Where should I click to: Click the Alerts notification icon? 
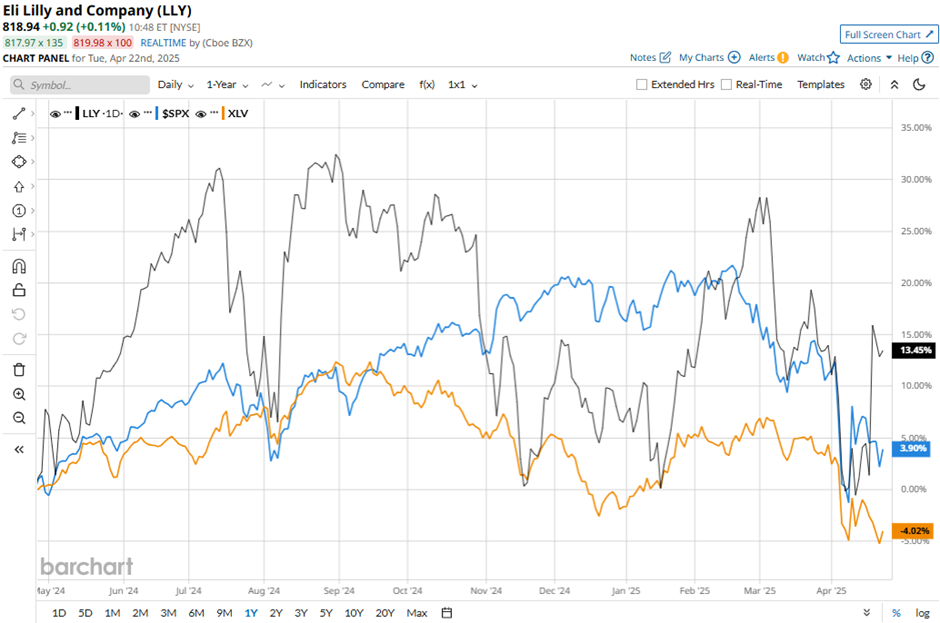click(783, 58)
